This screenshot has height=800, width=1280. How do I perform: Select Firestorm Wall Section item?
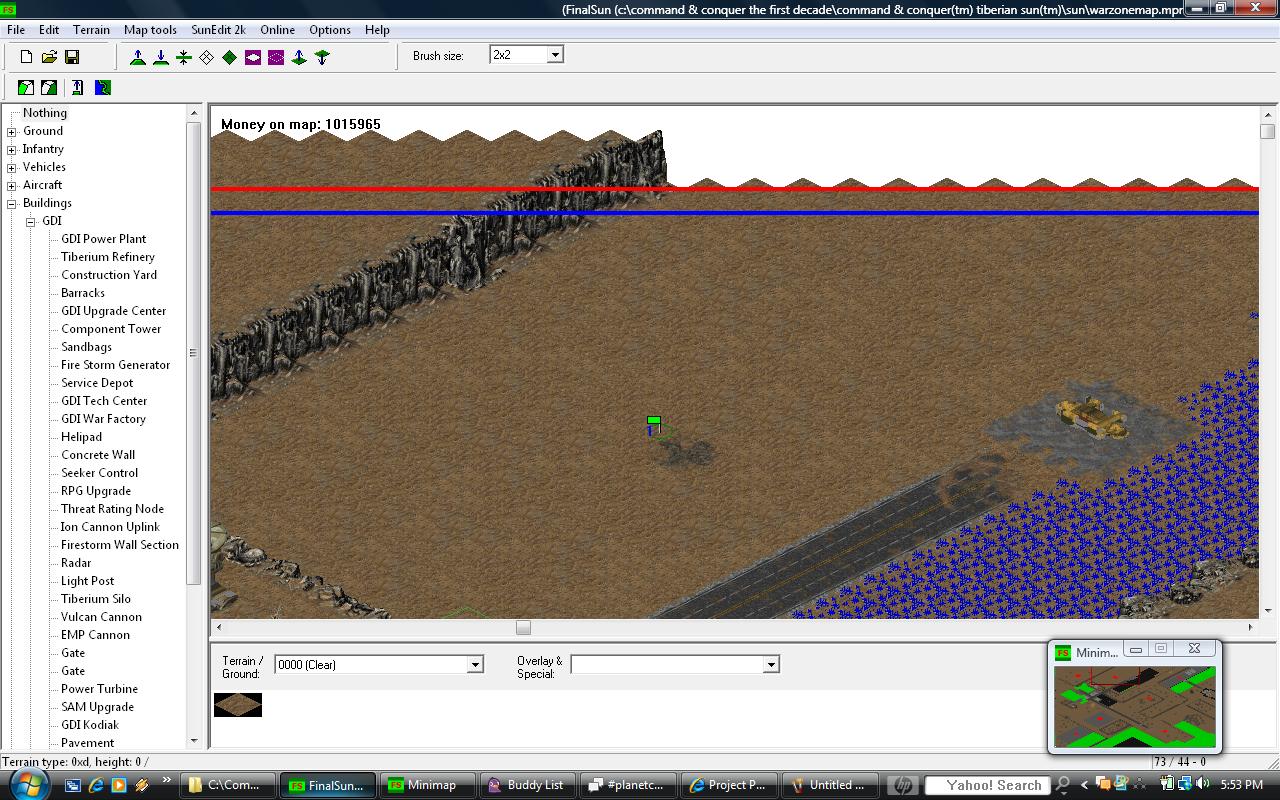click(x=120, y=545)
